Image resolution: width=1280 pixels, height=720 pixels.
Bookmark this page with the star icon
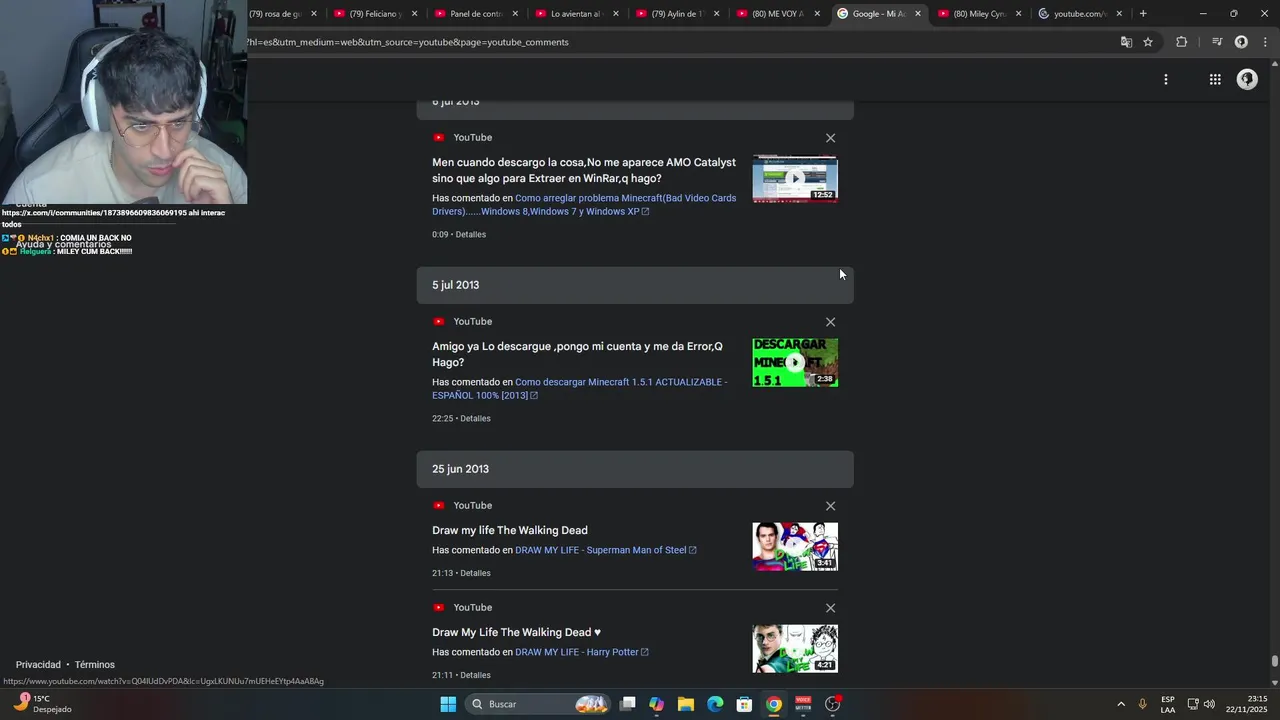click(x=1148, y=42)
